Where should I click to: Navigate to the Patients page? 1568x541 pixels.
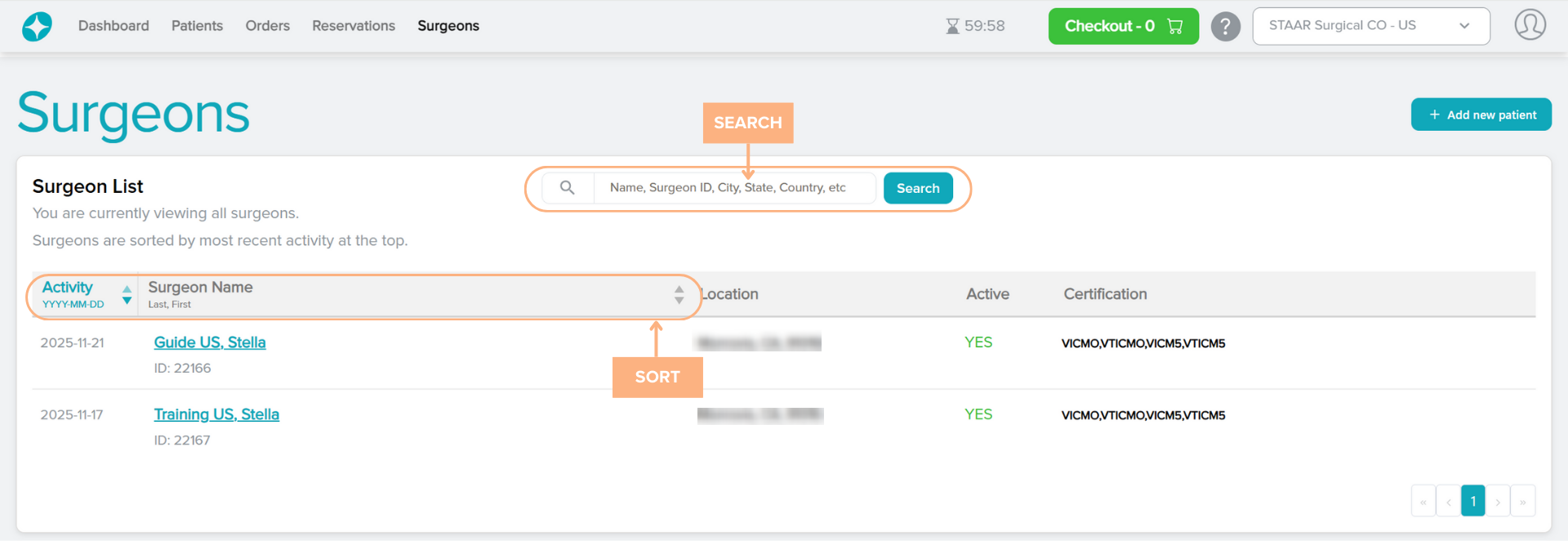[x=197, y=26]
